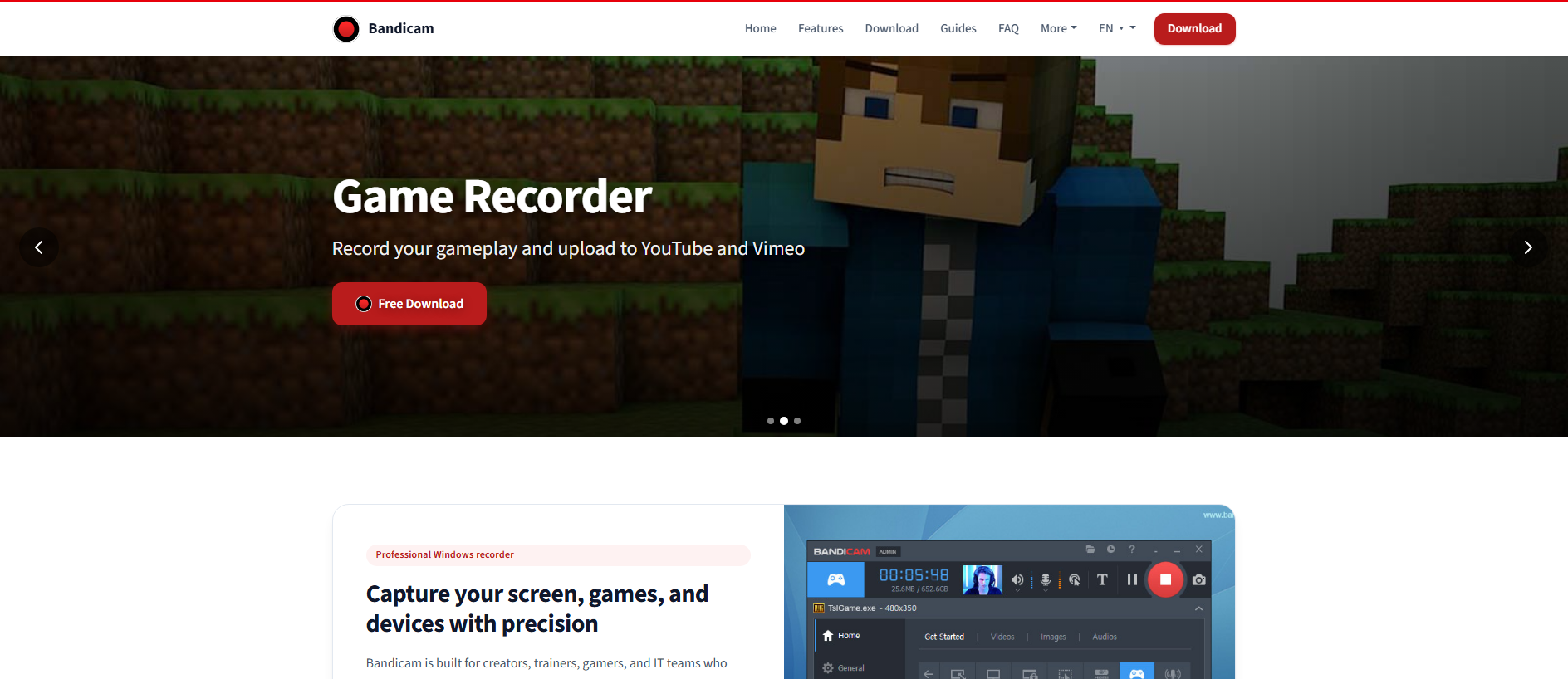Expand the More dropdown in navigation
Viewport: 1568px width, 679px height.
tap(1059, 28)
